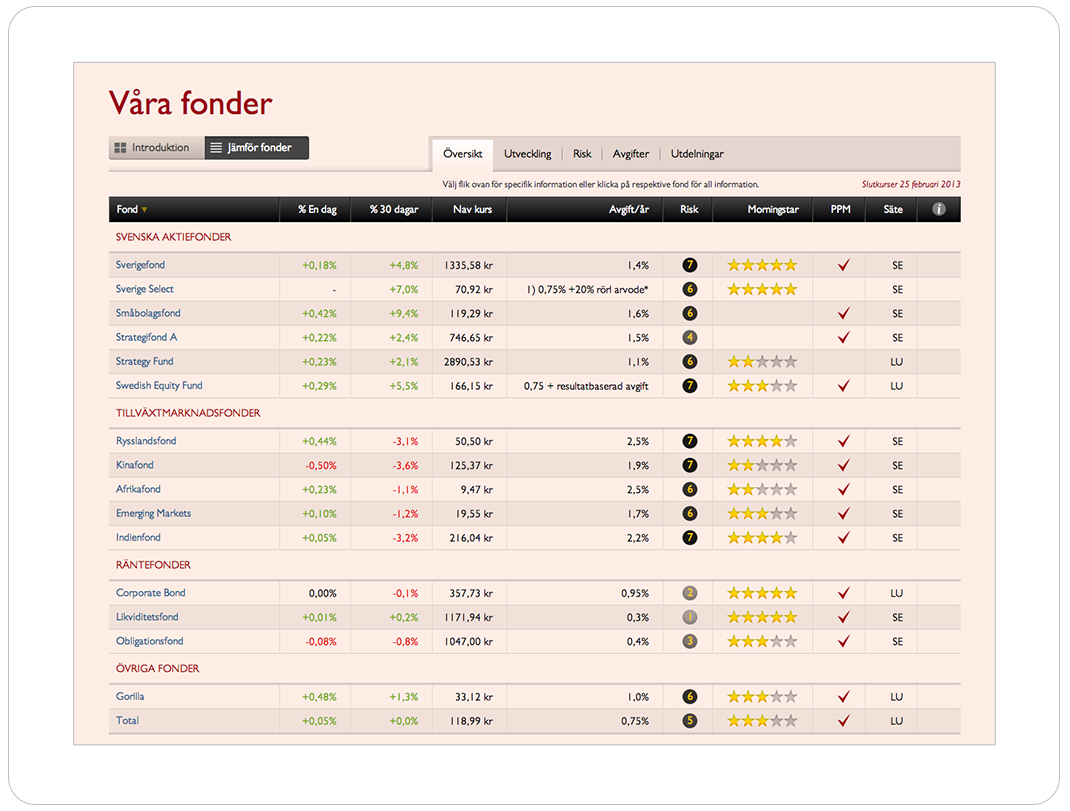
Task: Click risk badge 2 for Corporate Bond
Action: (x=690, y=593)
